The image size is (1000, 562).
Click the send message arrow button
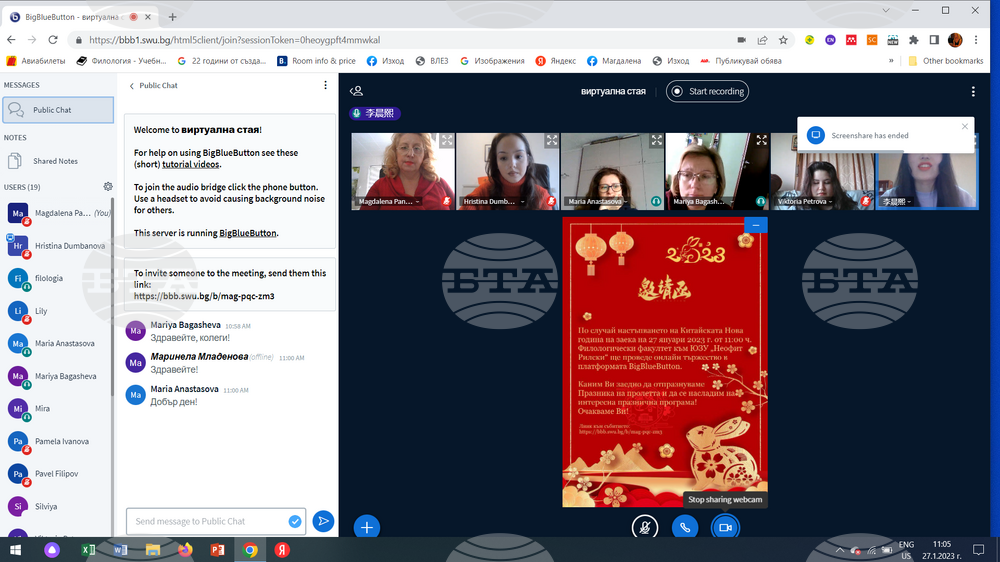pos(323,521)
